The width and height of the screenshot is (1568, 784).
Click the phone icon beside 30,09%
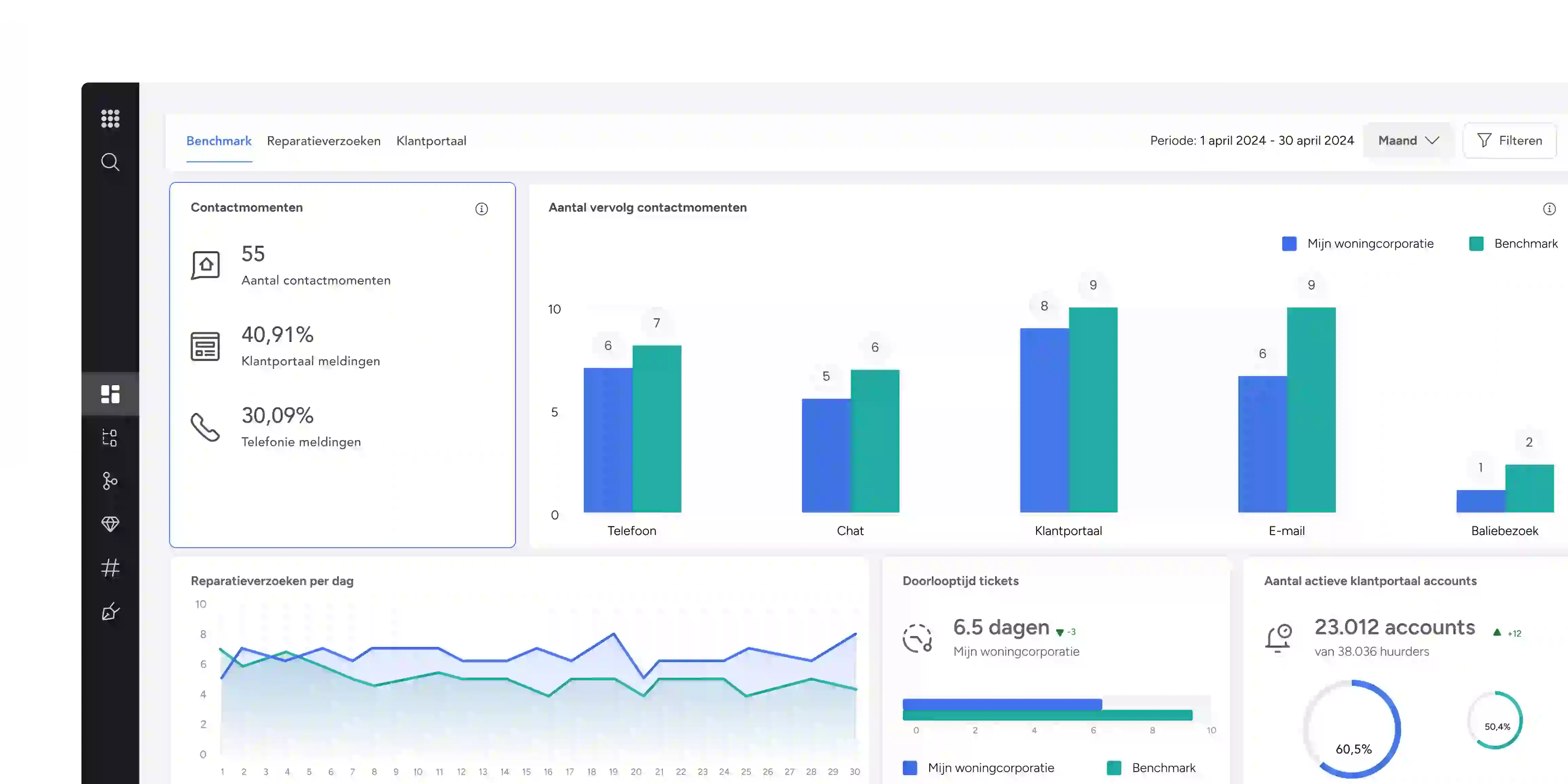pyautogui.click(x=205, y=427)
